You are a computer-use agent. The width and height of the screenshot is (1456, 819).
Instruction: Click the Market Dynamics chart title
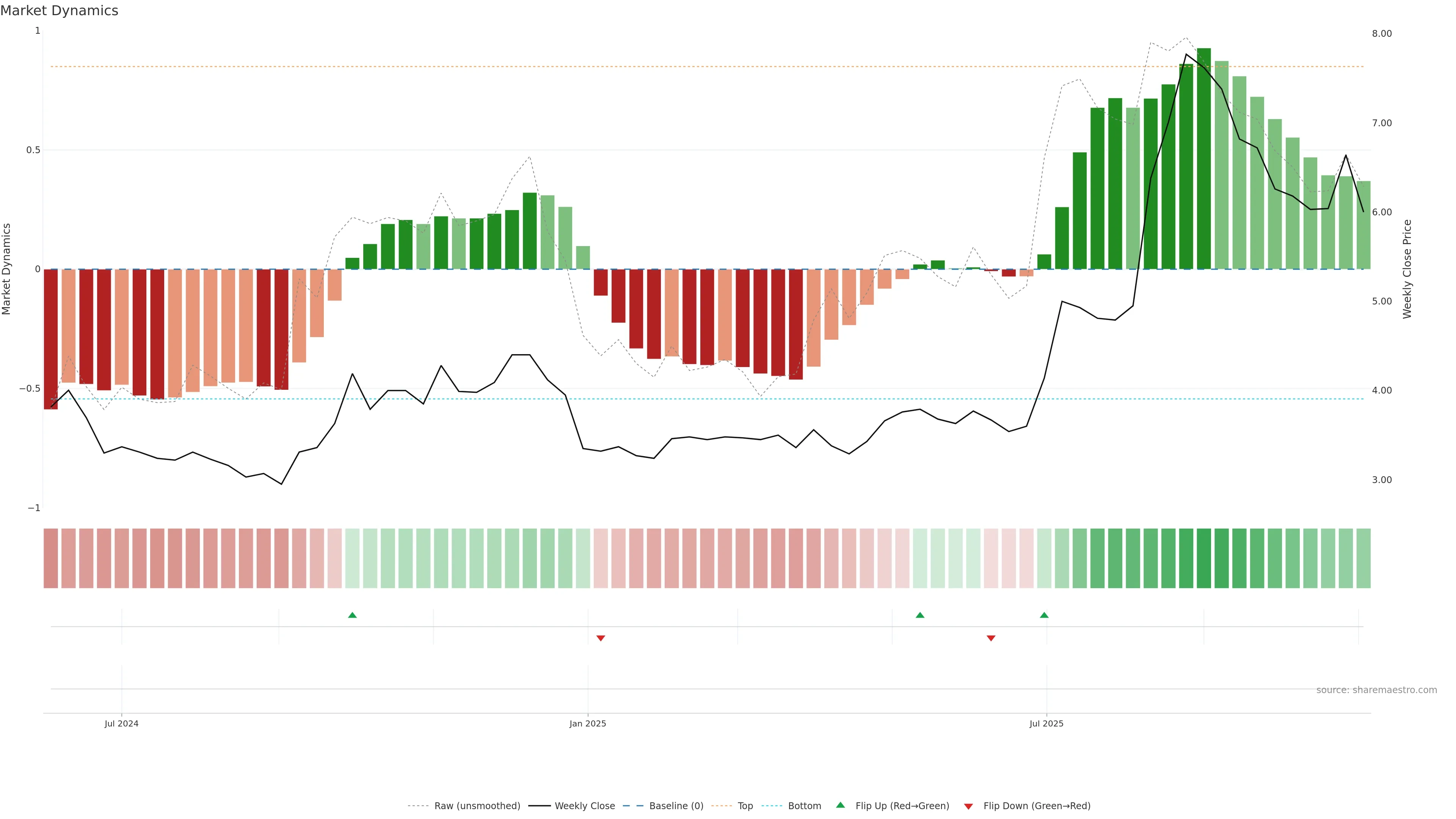60,11
